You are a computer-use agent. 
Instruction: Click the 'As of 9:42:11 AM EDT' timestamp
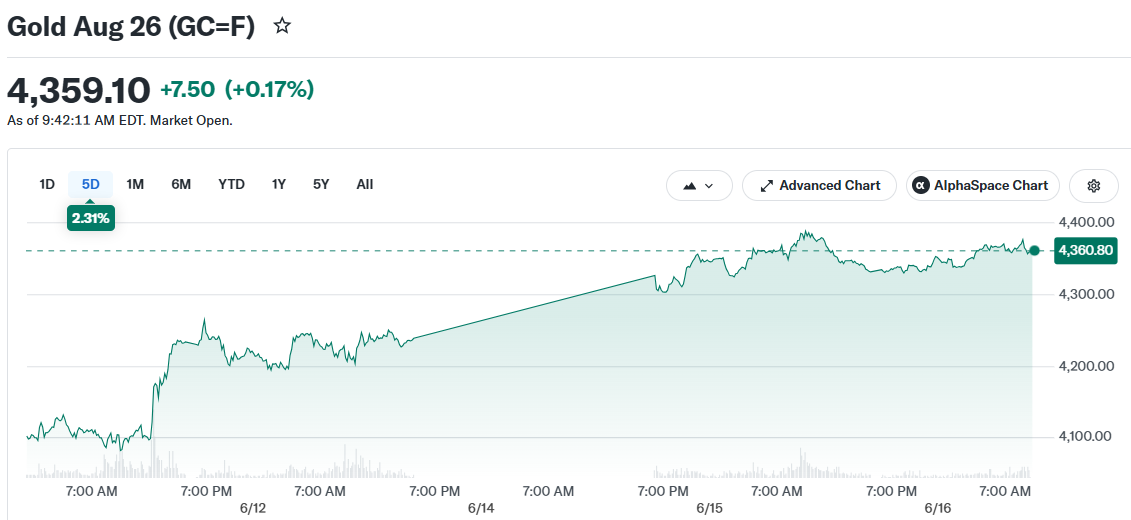[77, 120]
